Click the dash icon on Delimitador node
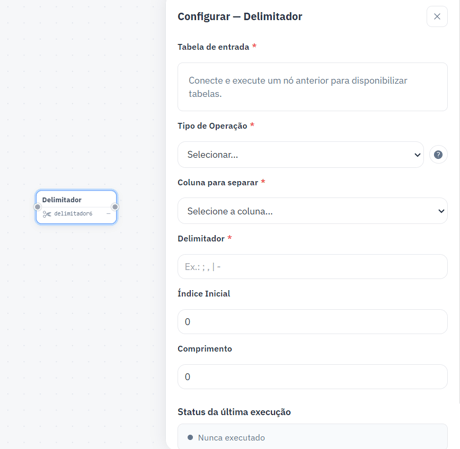 108,214
